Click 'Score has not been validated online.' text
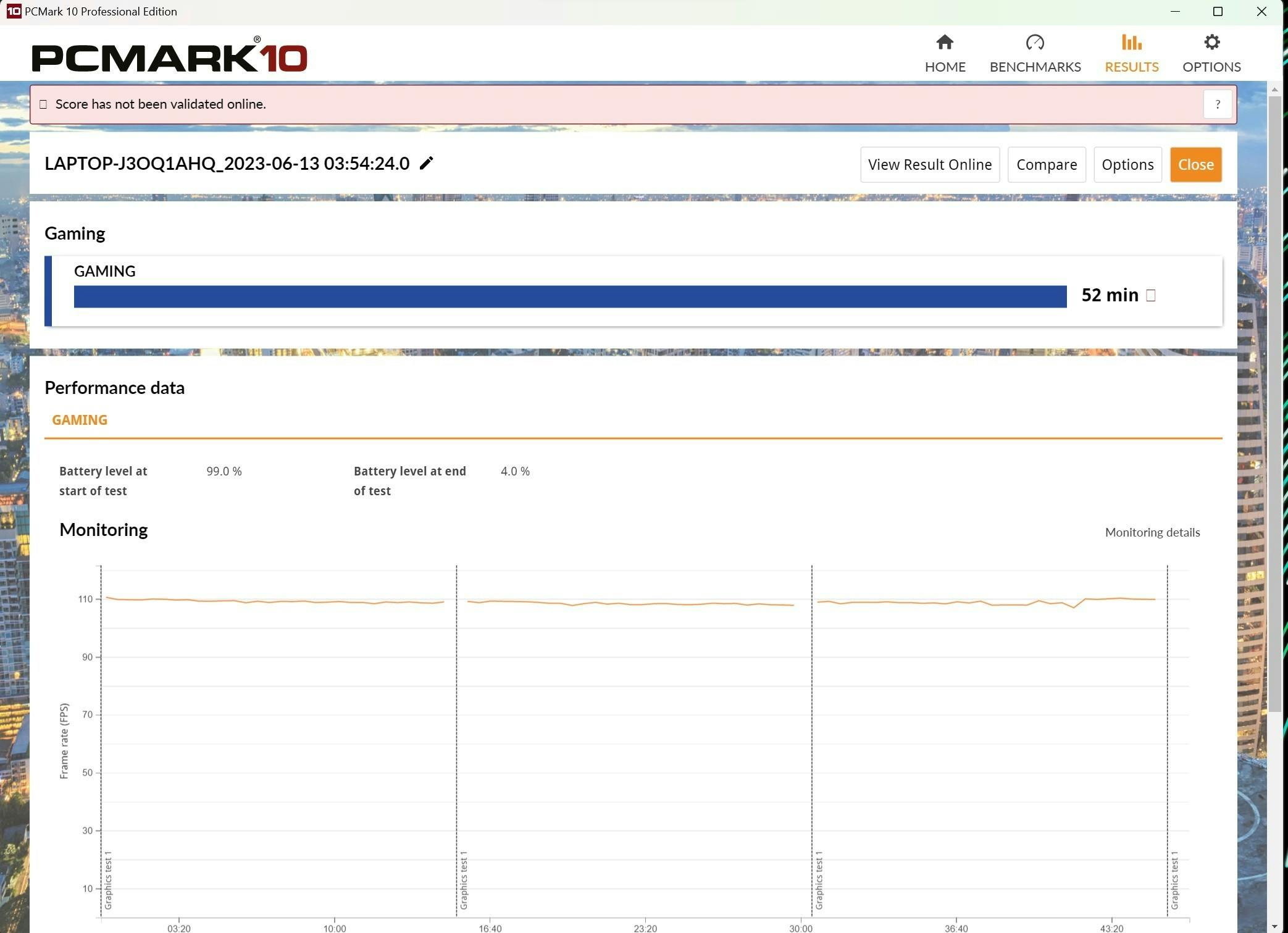The height and width of the screenshot is (933, 1288). pos(161,104)
